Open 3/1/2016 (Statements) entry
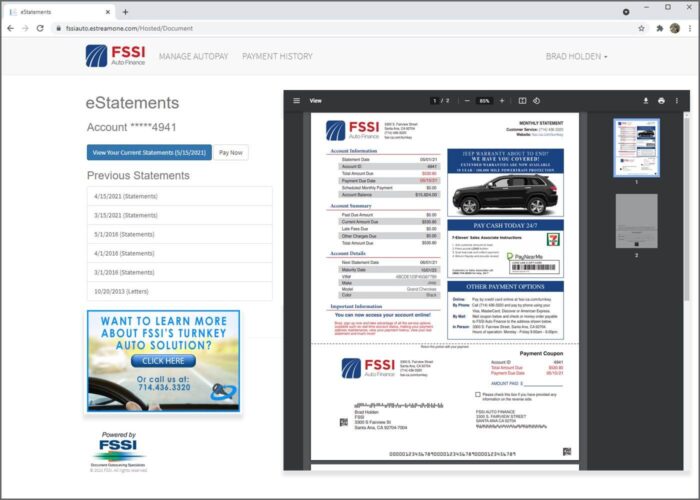Viewport: 700px width, 500px height. (x=179, y=272)
